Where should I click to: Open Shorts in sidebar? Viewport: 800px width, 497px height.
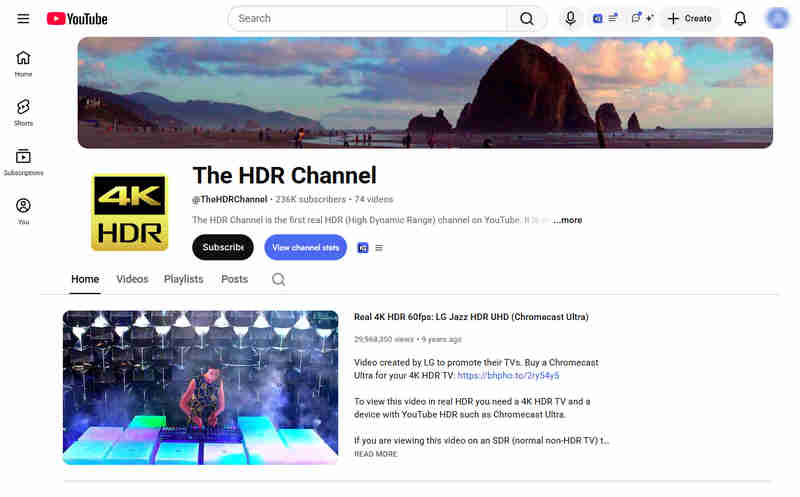coord(23,113)
